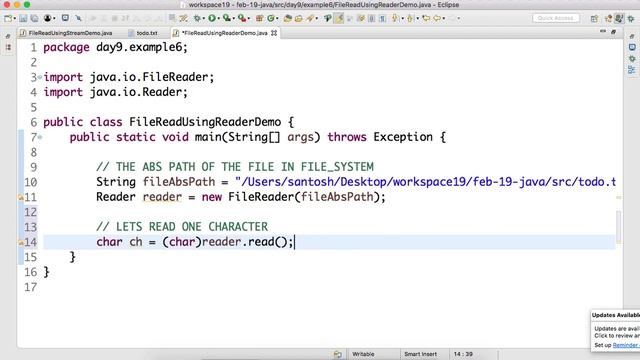Select FileReadUsingReaderDemo.java tab
Screen dimensions: 640x360
pyautogui.click(x=224, y=33)
